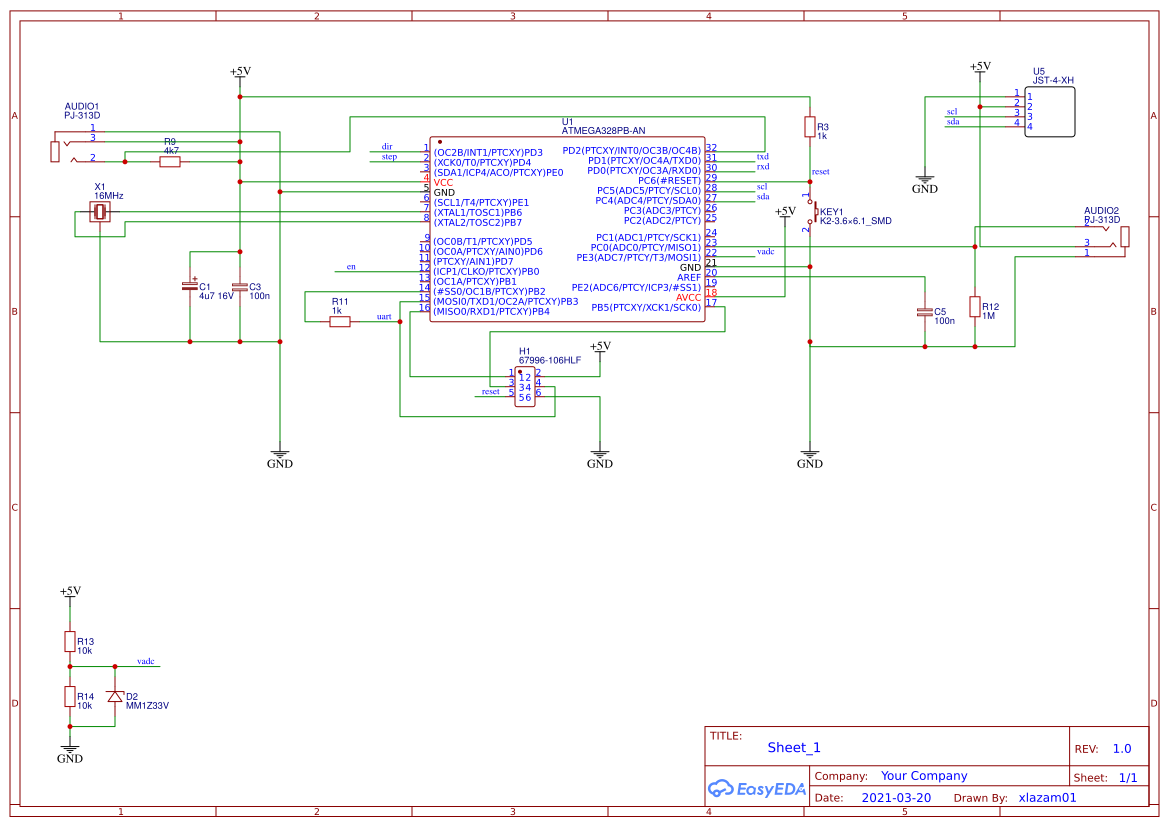Click resistor R12 1M symbol

[x=974, y=306]
